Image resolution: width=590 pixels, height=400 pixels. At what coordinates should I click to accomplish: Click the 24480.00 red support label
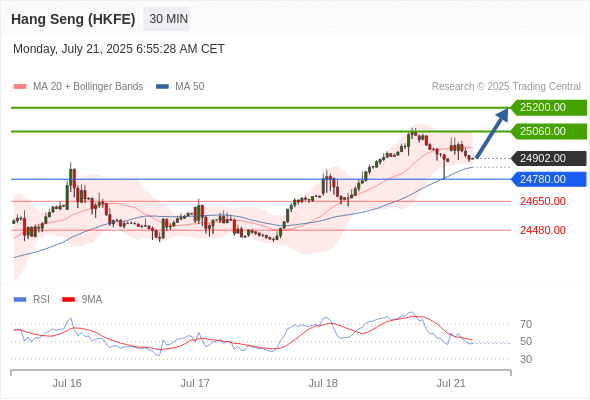(x=543, y=230)
